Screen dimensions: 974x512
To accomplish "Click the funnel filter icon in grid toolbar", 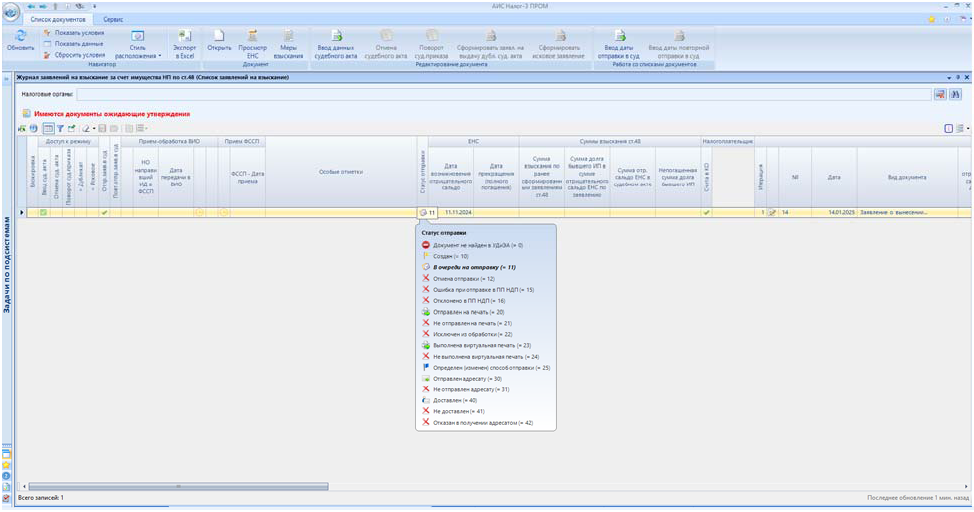I will pos(60,129).
